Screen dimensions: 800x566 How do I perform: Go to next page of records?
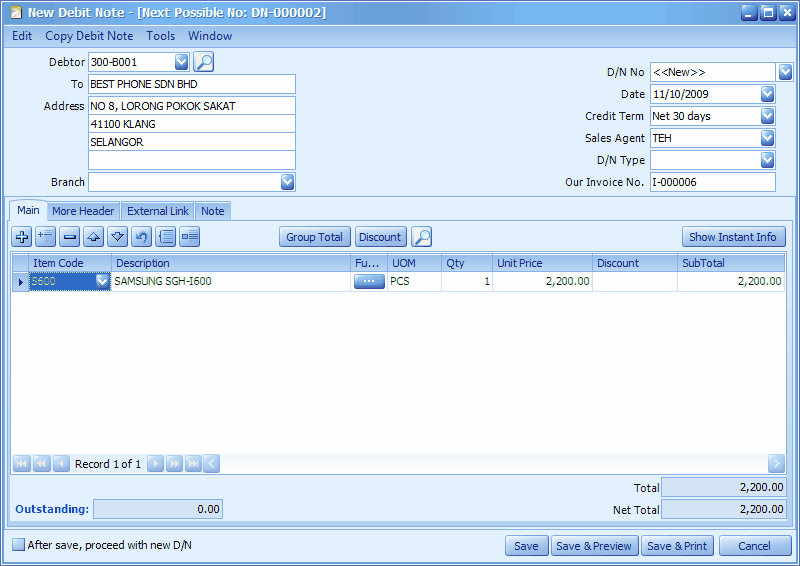coord(174,463)
